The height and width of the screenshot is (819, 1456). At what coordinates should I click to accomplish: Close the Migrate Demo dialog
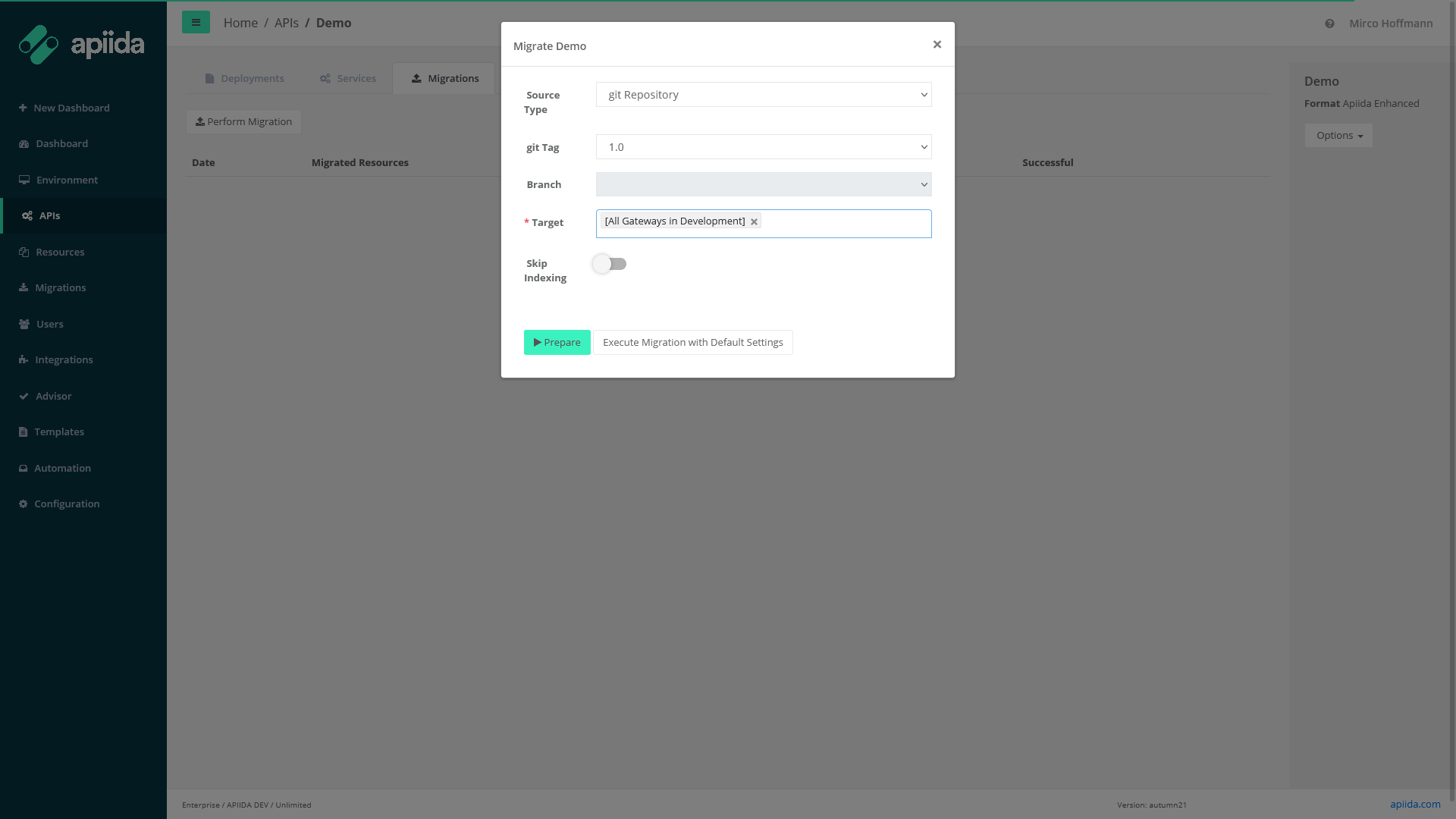click(937, 45)
